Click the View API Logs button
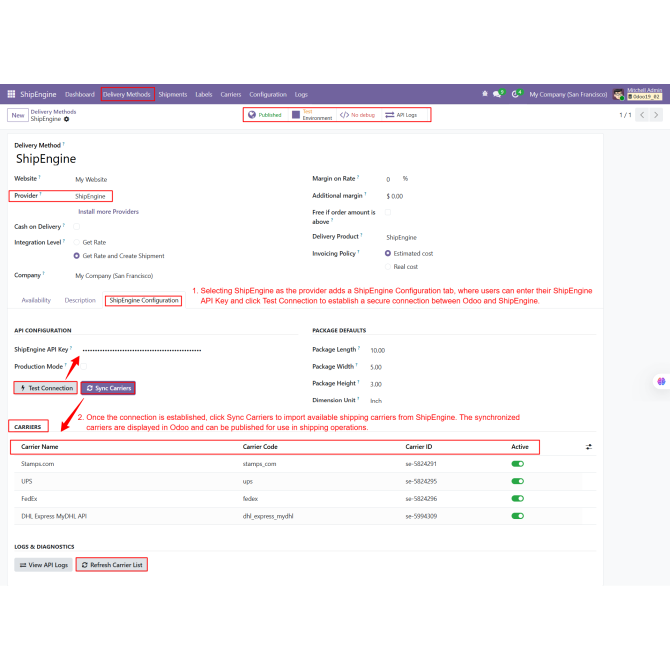Screen dimensions: 670x670 click(44, 565)
